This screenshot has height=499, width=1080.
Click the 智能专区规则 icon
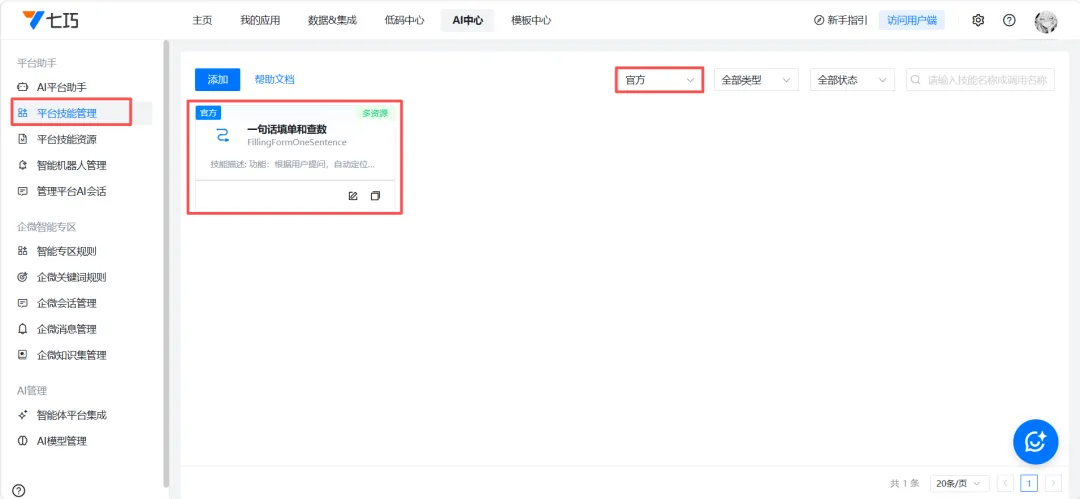pos(23,252)
